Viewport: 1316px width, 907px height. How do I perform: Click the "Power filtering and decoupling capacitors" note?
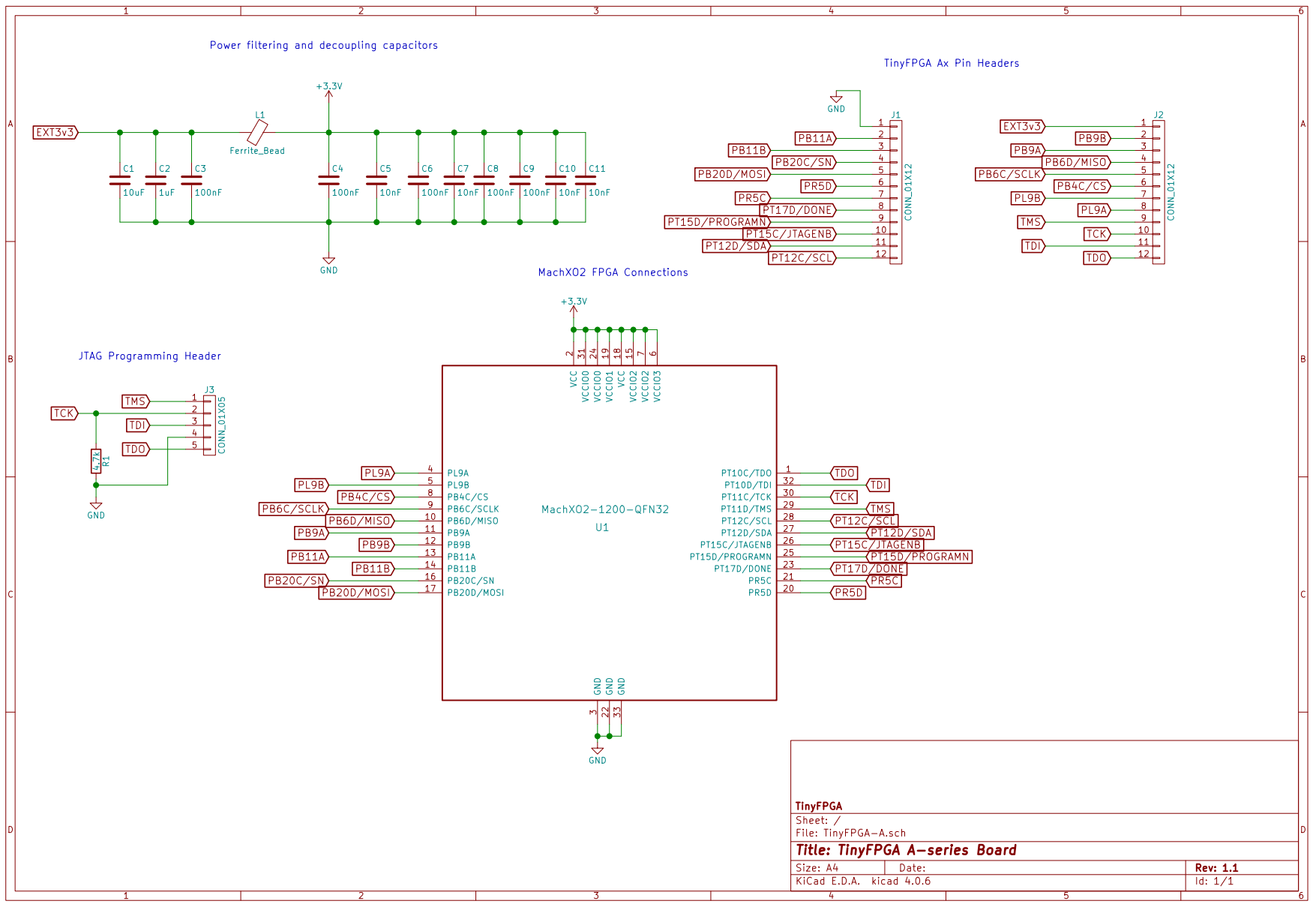[x=323, y=45]
